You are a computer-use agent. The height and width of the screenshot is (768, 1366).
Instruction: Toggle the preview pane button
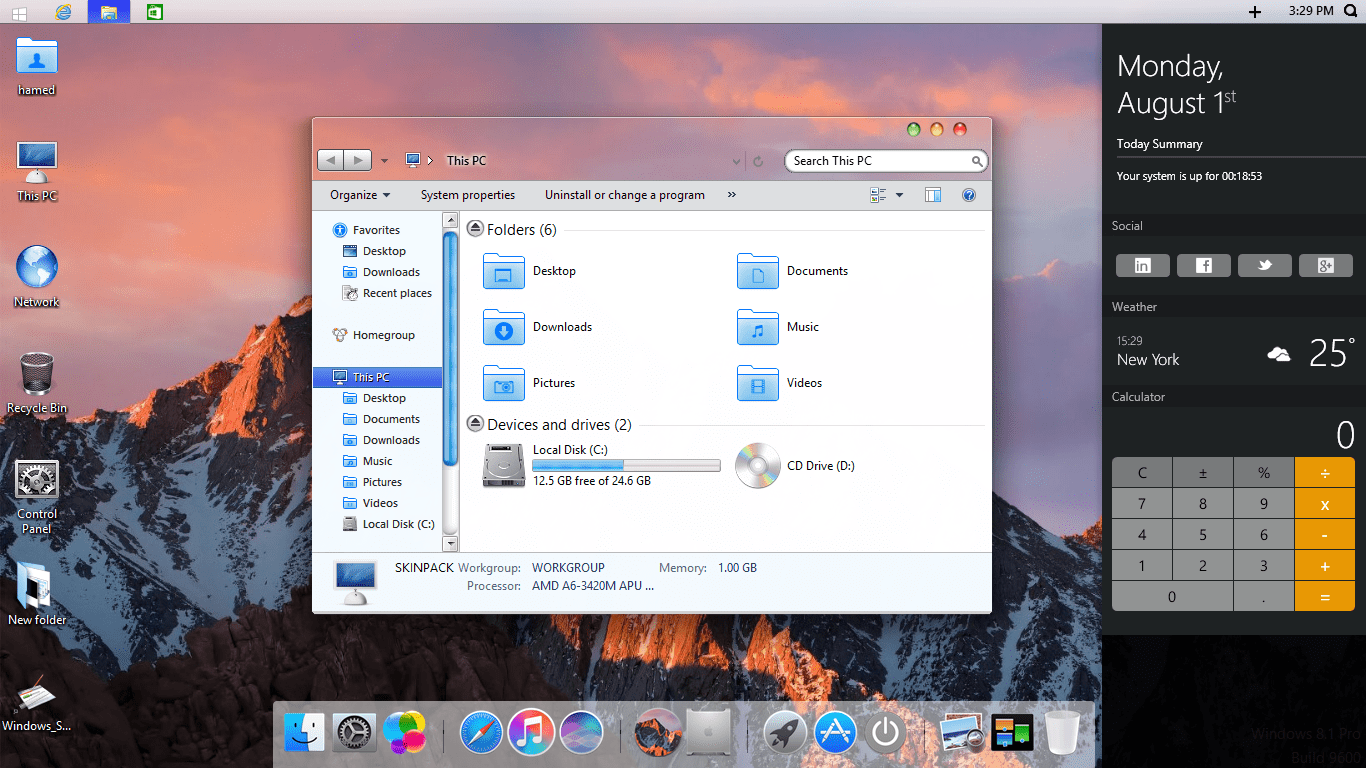point(933,195)
